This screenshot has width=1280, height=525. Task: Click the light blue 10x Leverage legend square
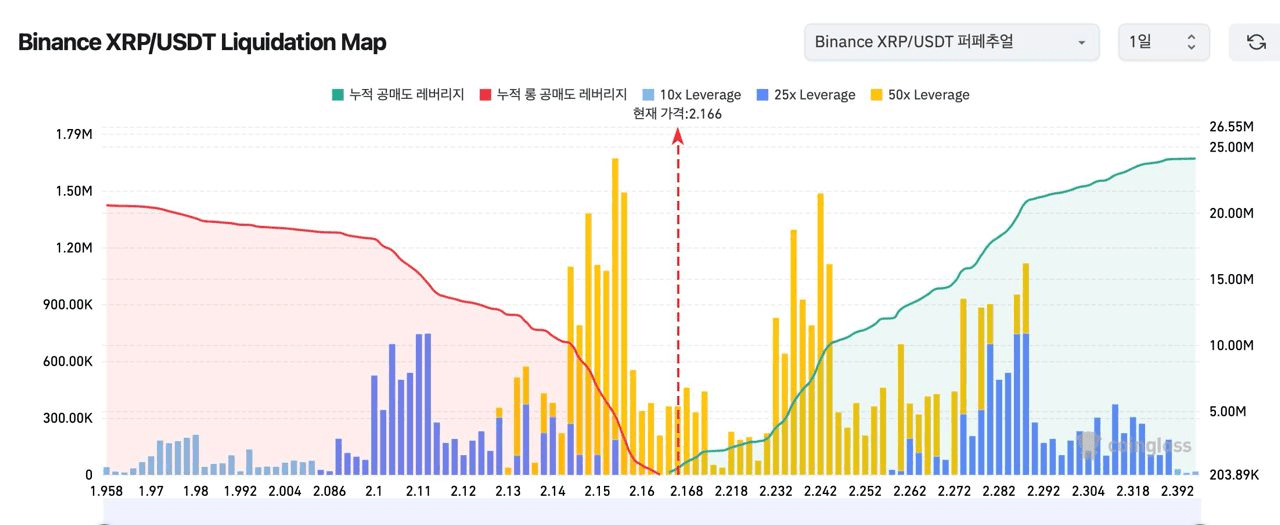click(649, 95)
